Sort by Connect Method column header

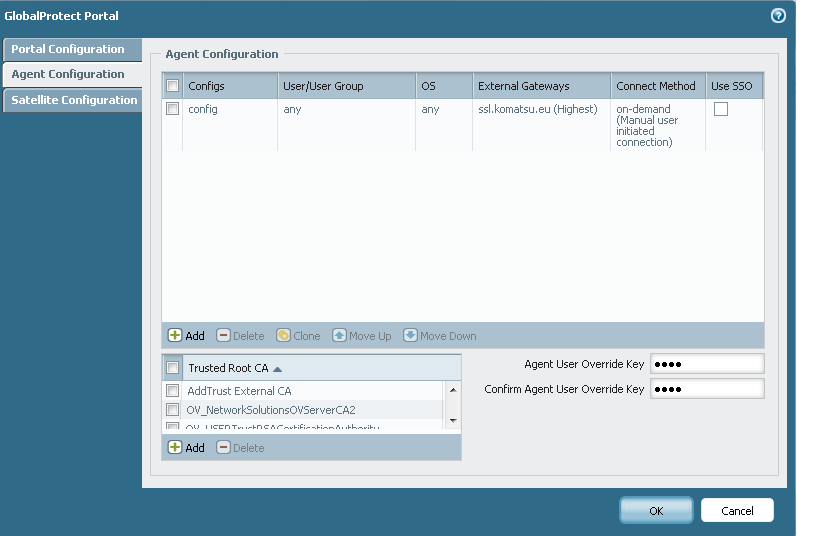point(658,86)
